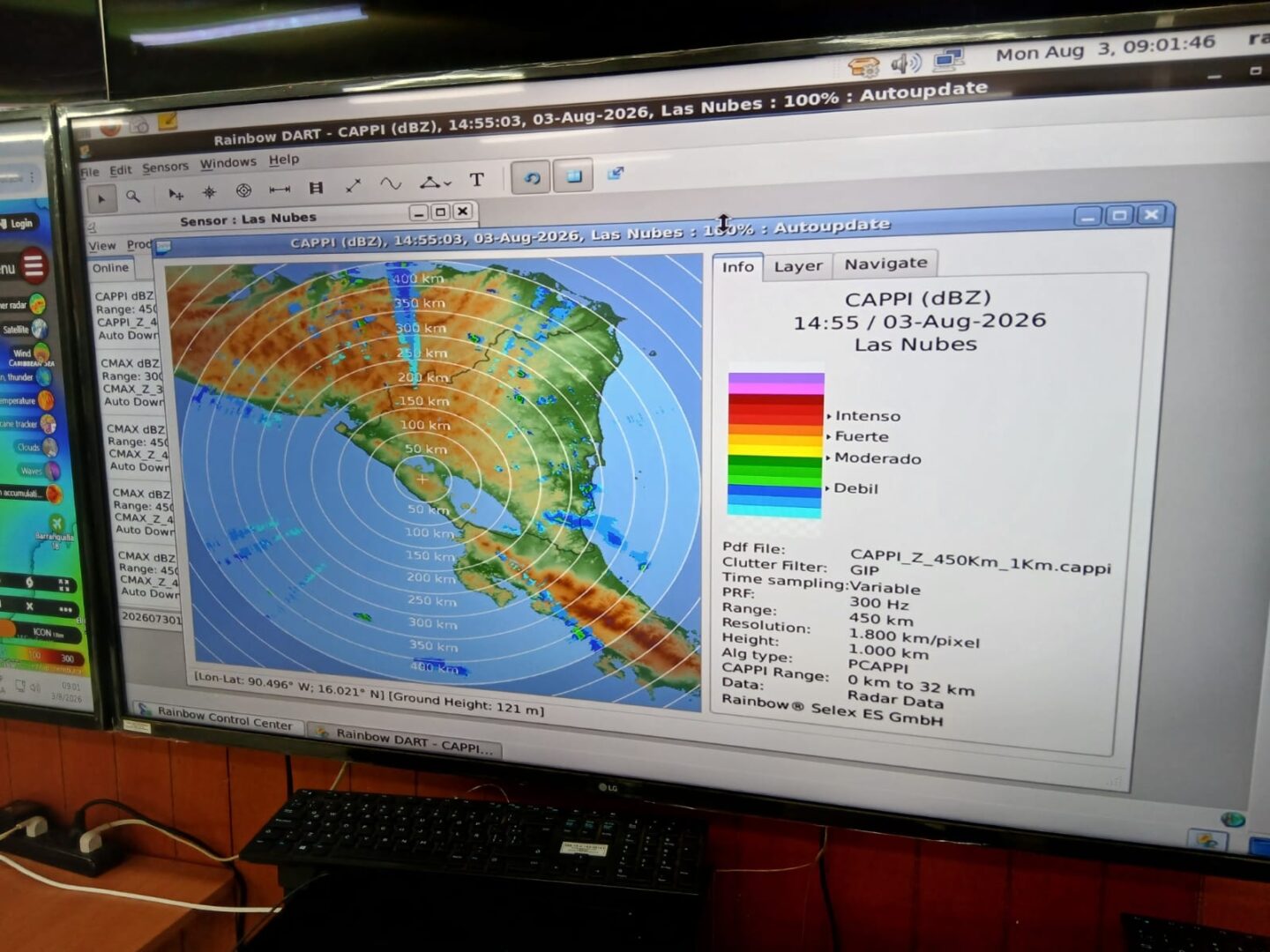Click the network connections tray icon
Screen dimensions: 1270x952
tap(948, 60)
